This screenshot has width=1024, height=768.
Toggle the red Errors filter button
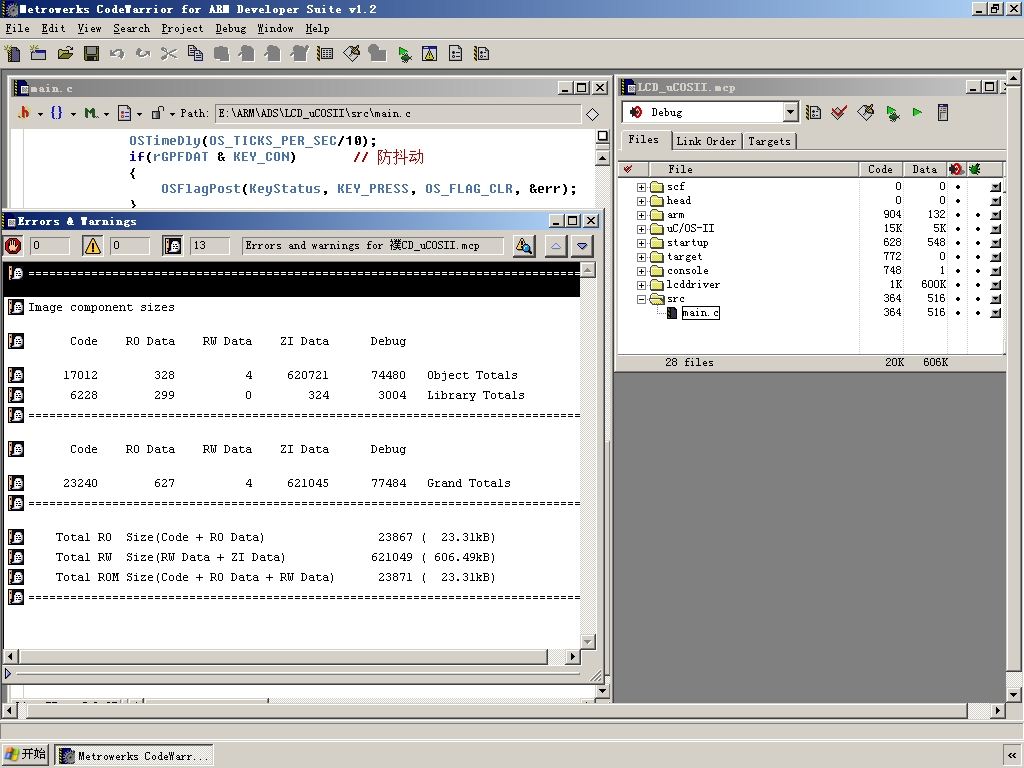[x=13, y=246]
